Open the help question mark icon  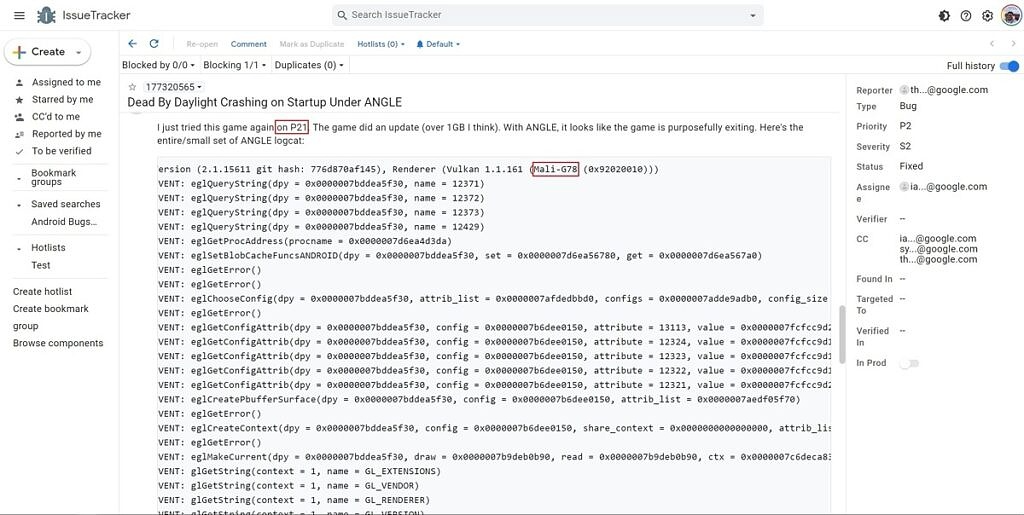click(966, 16)
